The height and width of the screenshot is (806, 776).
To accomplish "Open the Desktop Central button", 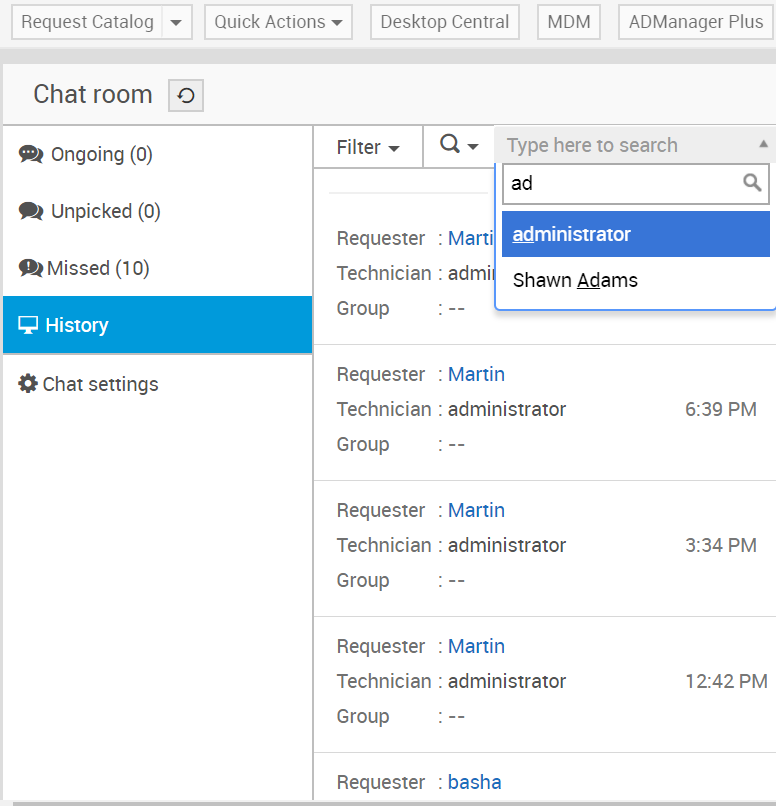I will pos(445,22).
